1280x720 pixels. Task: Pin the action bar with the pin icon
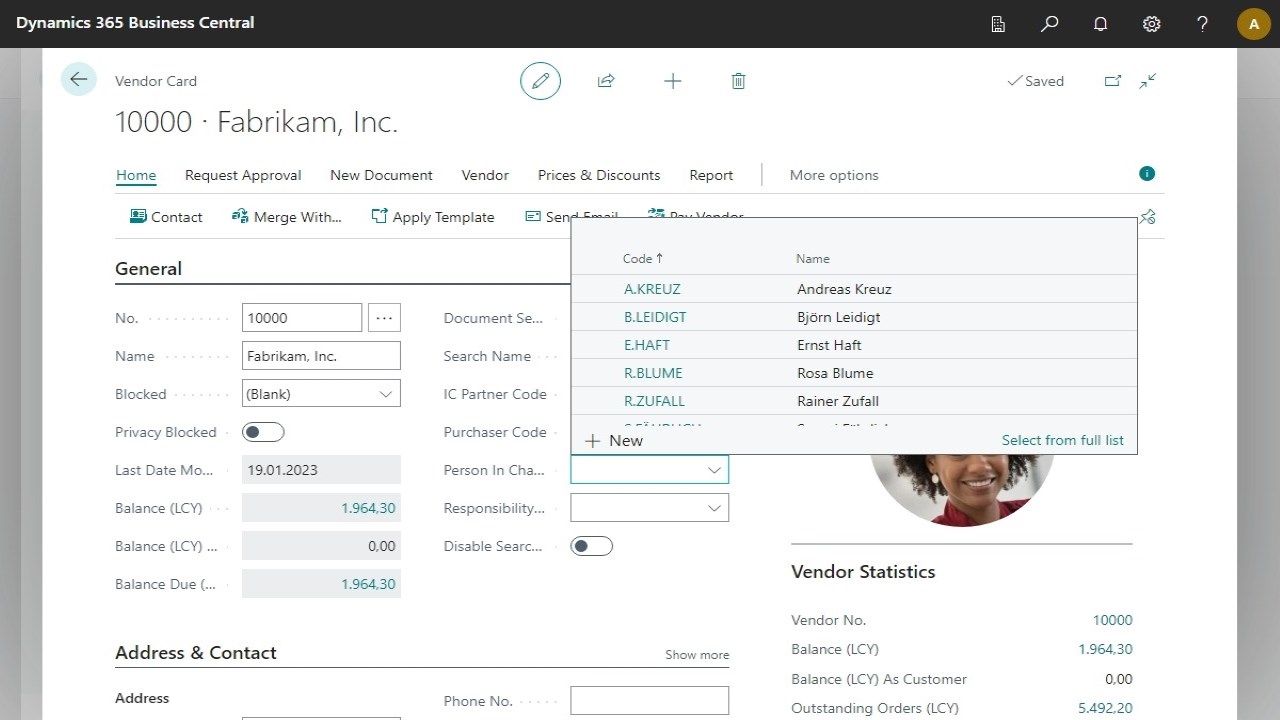[x=1147, y=216]
